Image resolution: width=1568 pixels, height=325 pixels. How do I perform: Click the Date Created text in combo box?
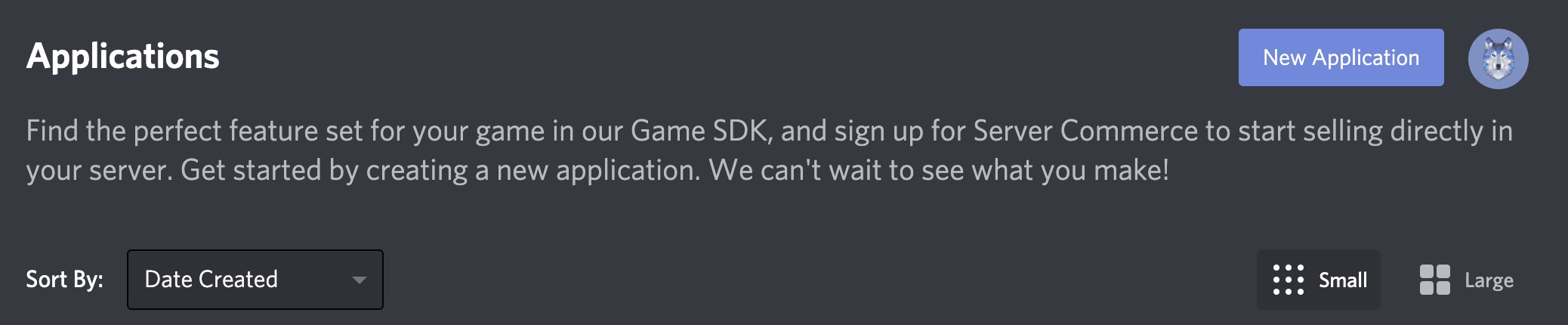211,280
